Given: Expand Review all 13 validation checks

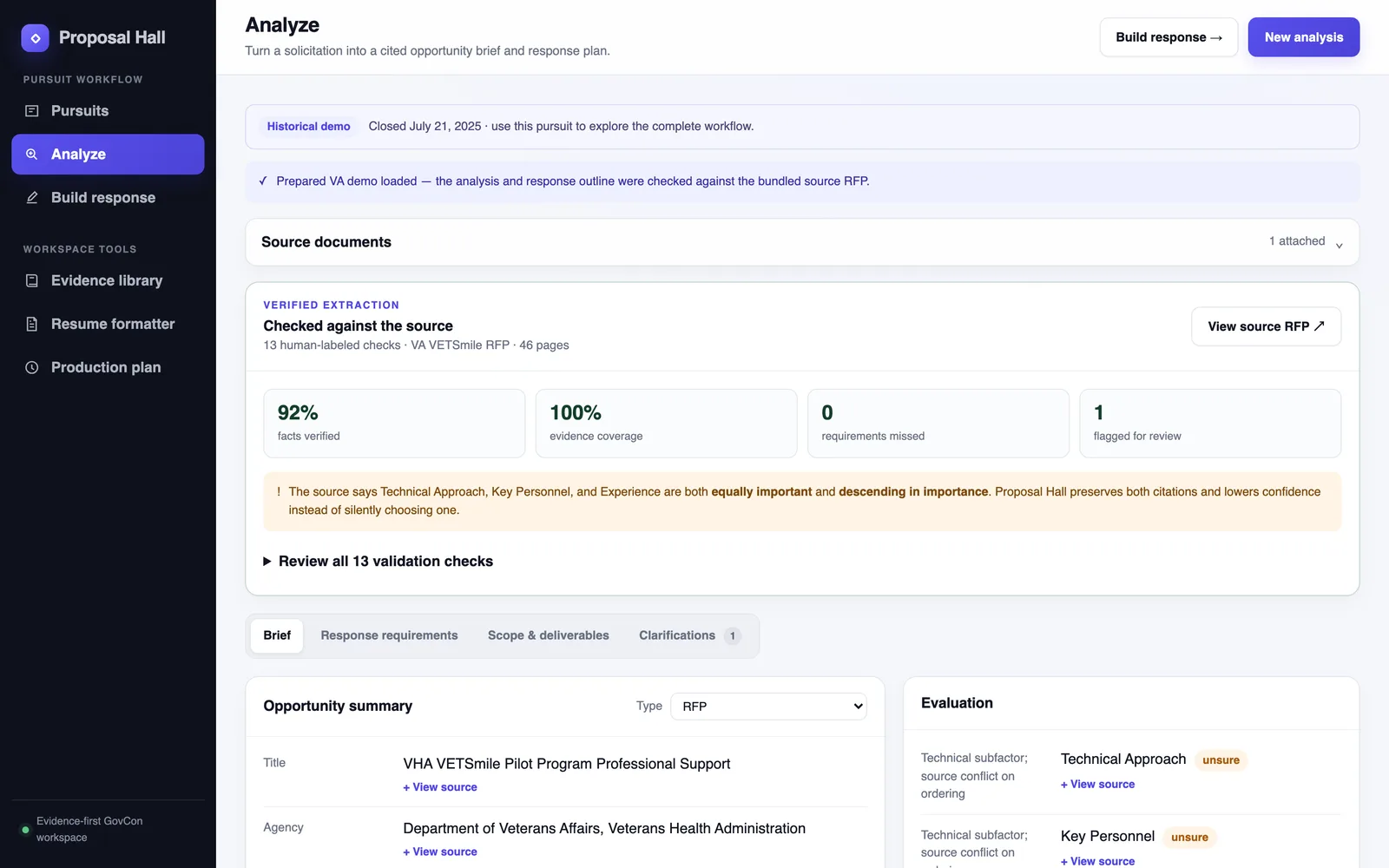Looking at the screenshot, I should [378, 562].
